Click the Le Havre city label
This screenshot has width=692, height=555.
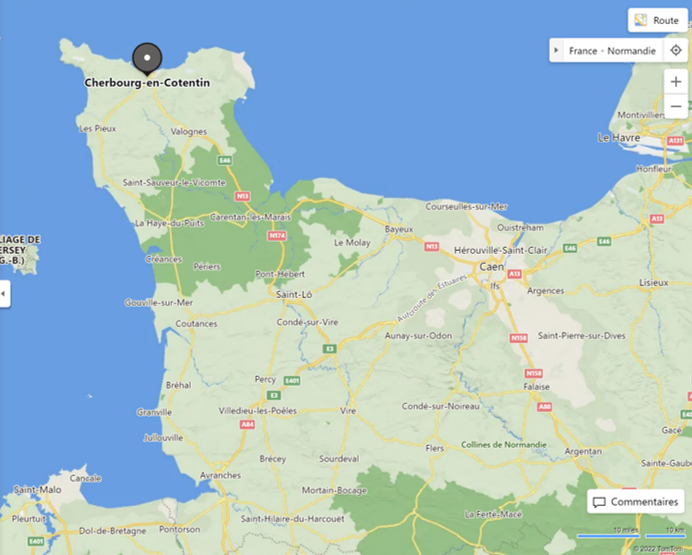click(x=619, y=138)
